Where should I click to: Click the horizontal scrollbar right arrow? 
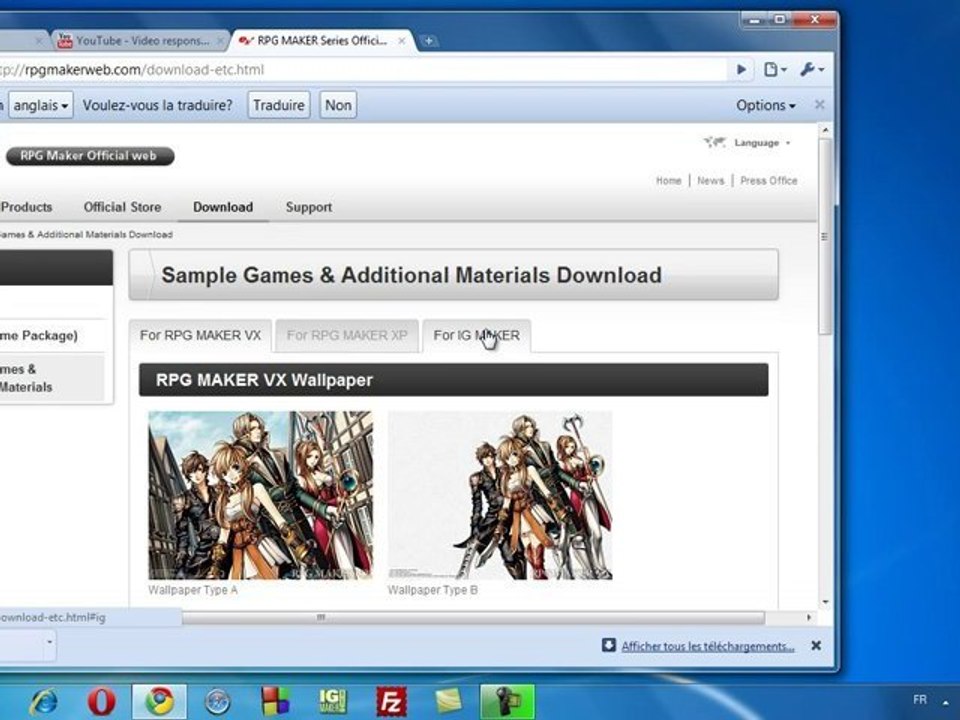pyautogui.click(x=809, y=618)
